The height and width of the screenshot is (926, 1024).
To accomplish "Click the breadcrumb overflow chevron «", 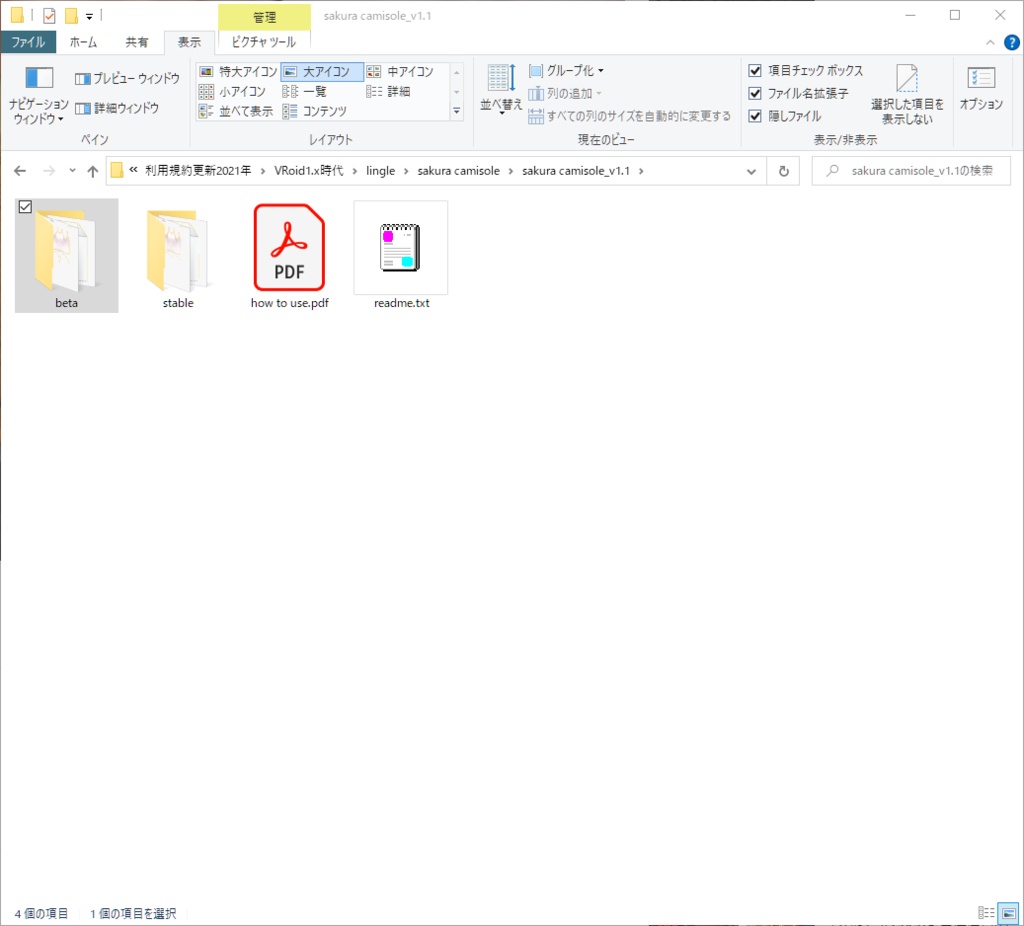I will click(x=133, y=170).
